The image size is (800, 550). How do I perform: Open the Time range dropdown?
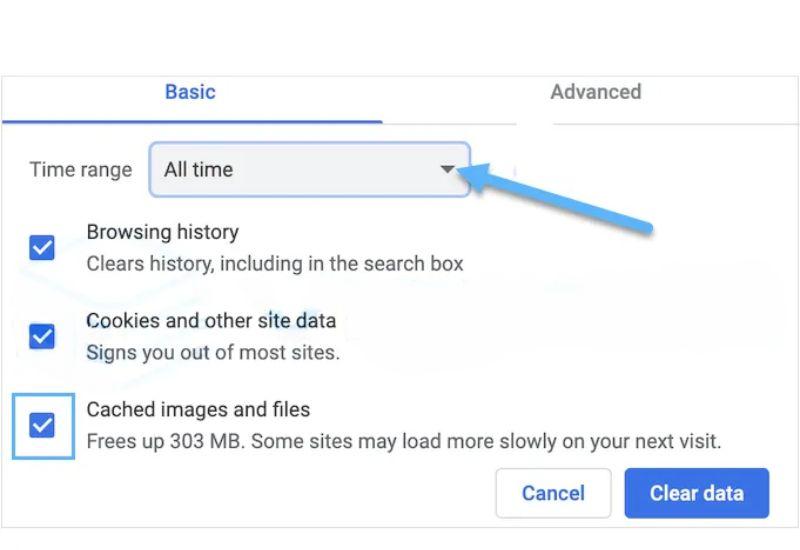[x=310, y=169]
